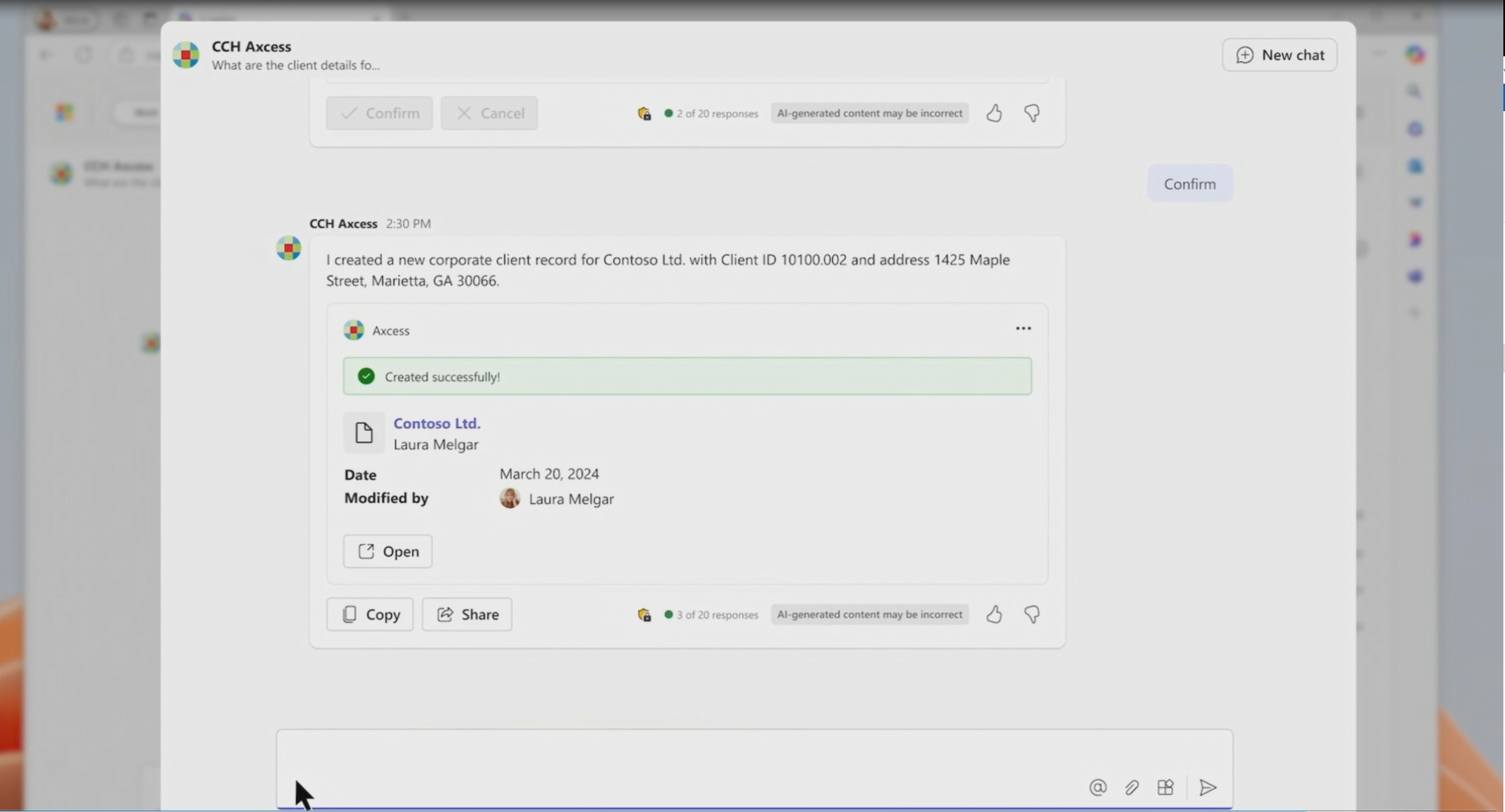Viewport: 1505px width, 812px height.
Task: Open the Contoso Ltd. client record link
Action: pyautogui.click(x=436, y=423)
